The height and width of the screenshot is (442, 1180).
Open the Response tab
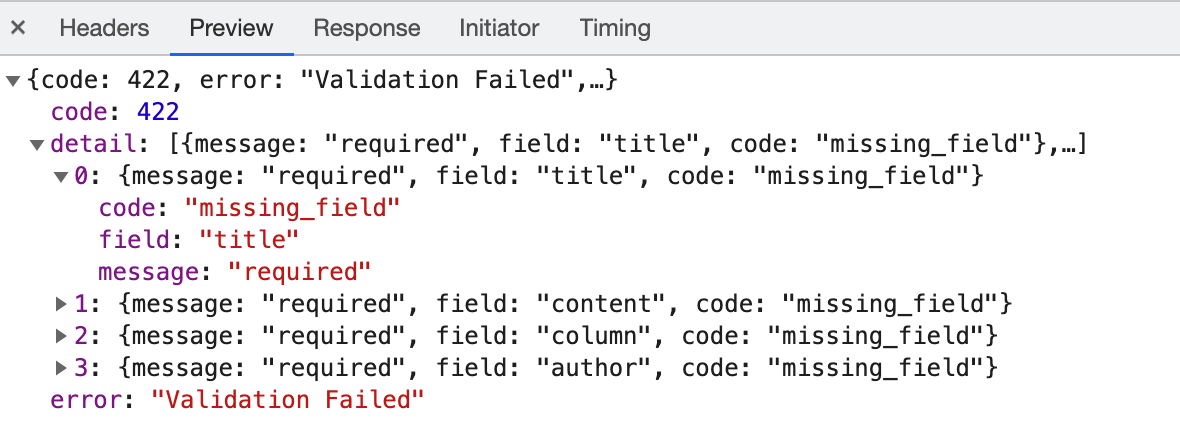(367, 28)
